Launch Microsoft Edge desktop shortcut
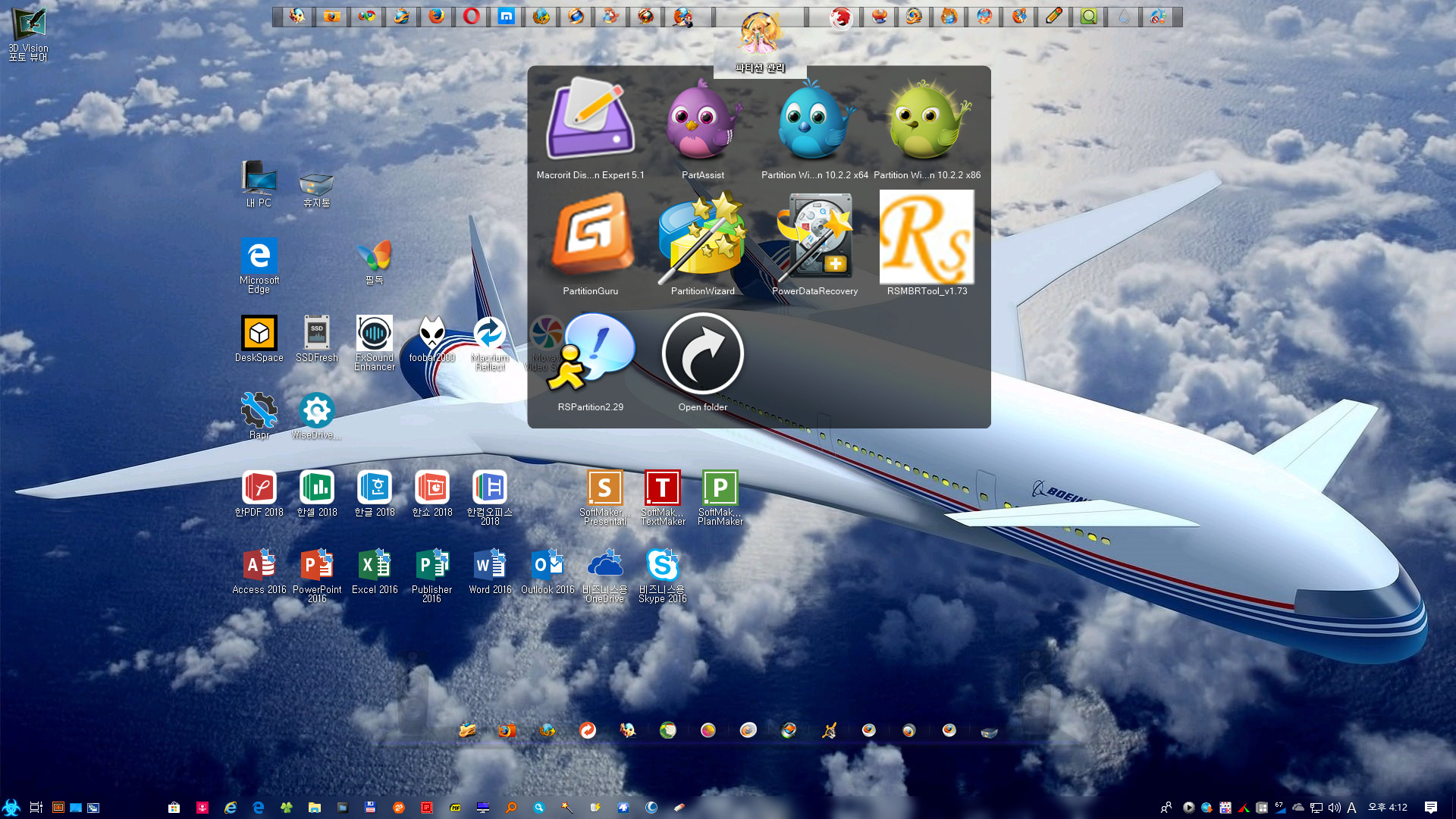This screenshot has height=819, width=1456. (259, 265)
